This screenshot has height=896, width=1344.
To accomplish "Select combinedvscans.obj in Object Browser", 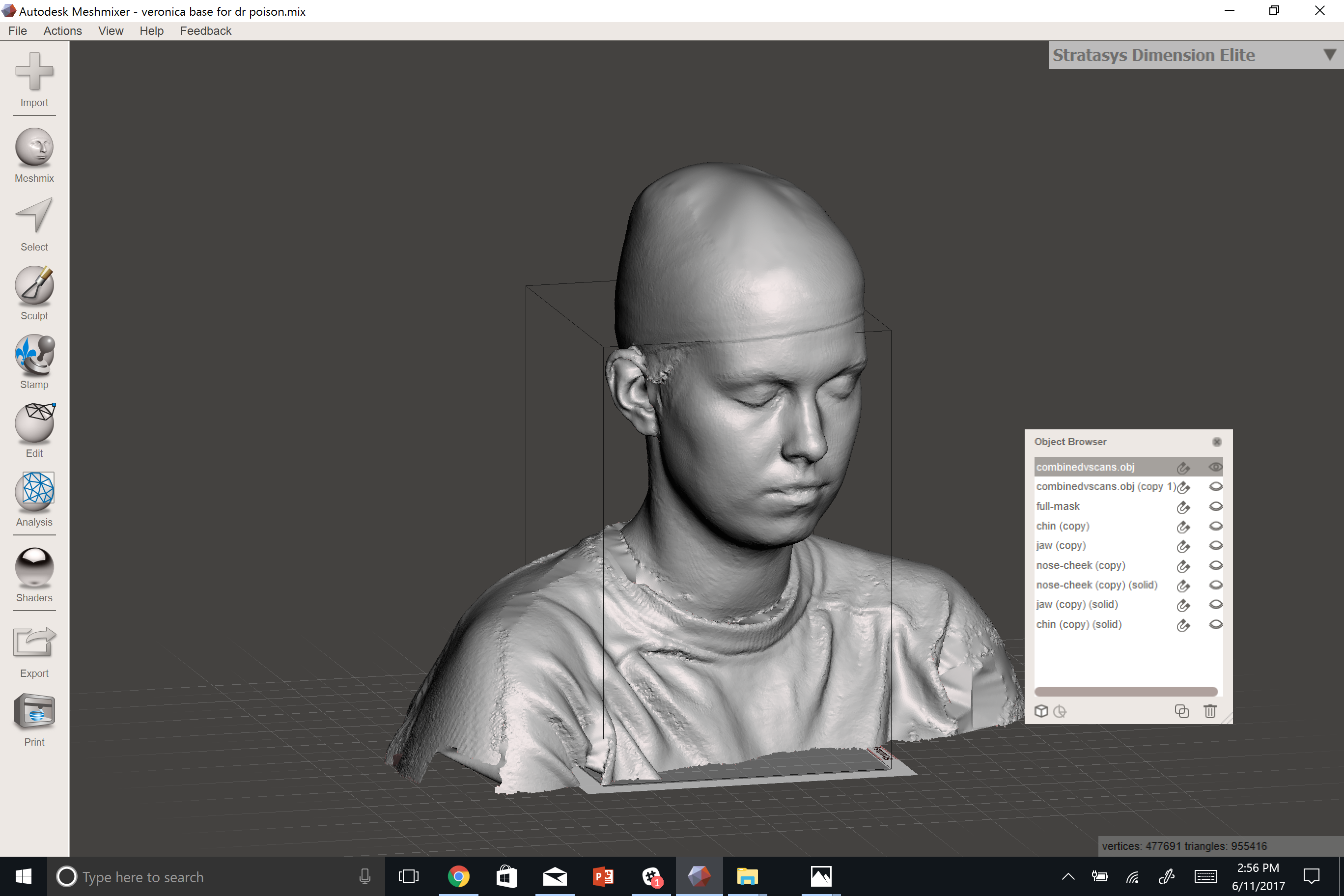I will click(x=1128, y=467).
